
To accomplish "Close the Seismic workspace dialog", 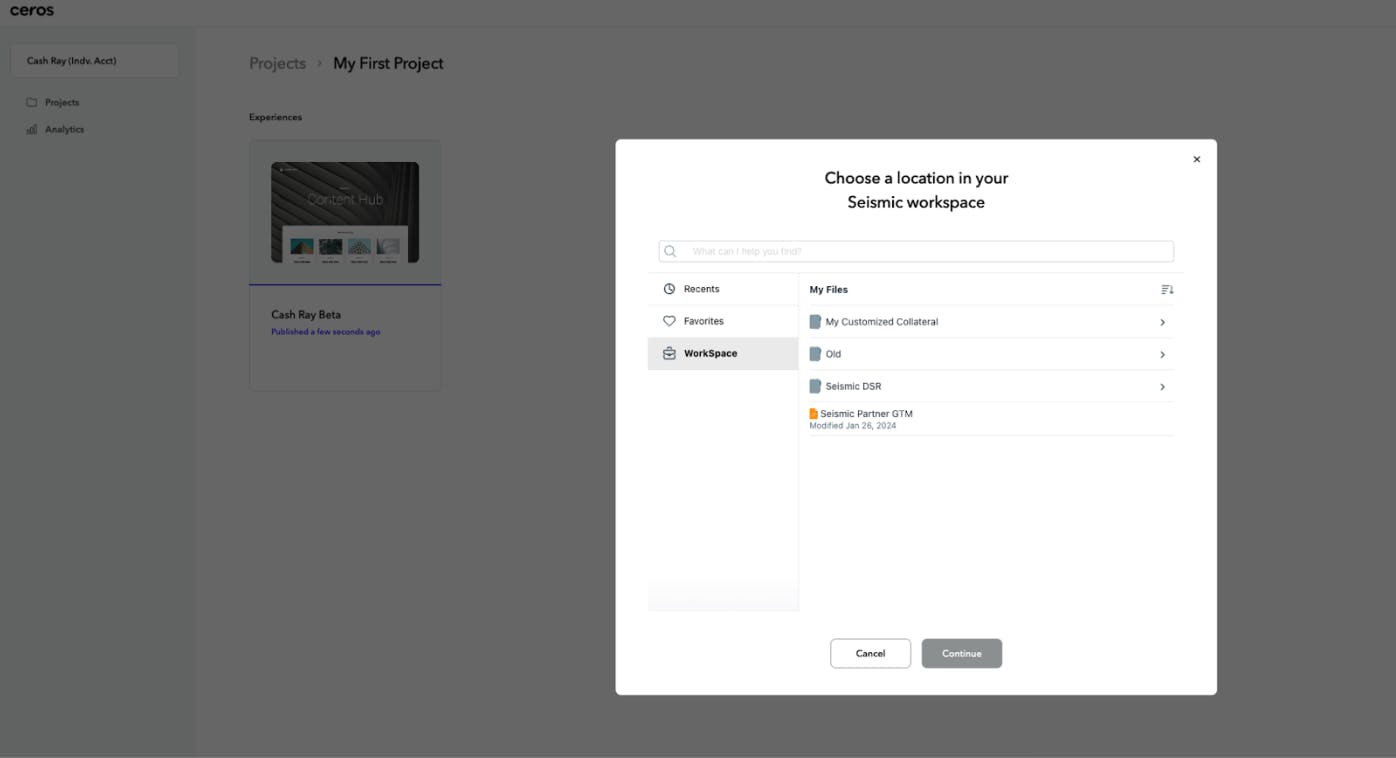I will click(1196, 160).
